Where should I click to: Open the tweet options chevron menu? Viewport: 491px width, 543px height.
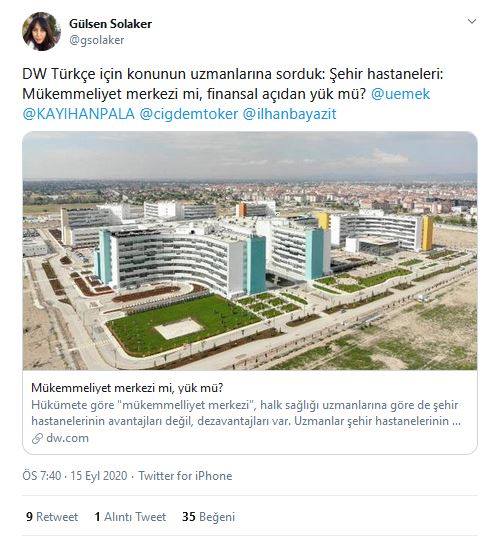click(x=472, y=21)
